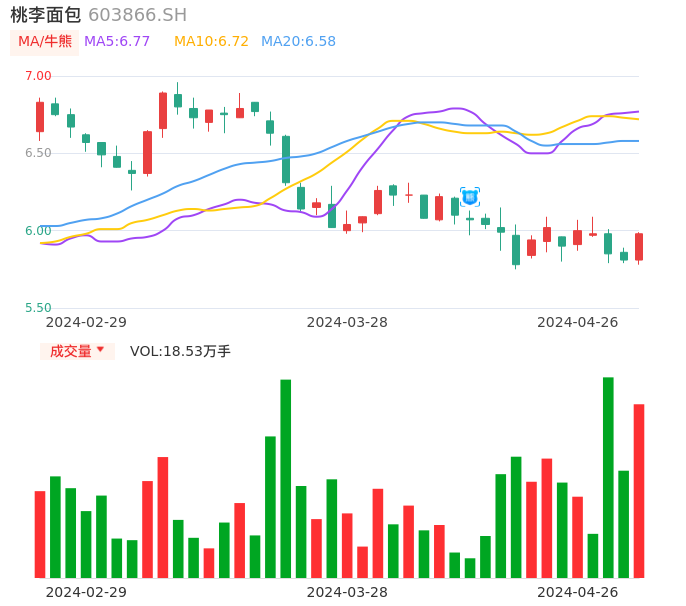Click the MA5:6.77 legend label
This screenshot has height=606, width=686.
117,42
